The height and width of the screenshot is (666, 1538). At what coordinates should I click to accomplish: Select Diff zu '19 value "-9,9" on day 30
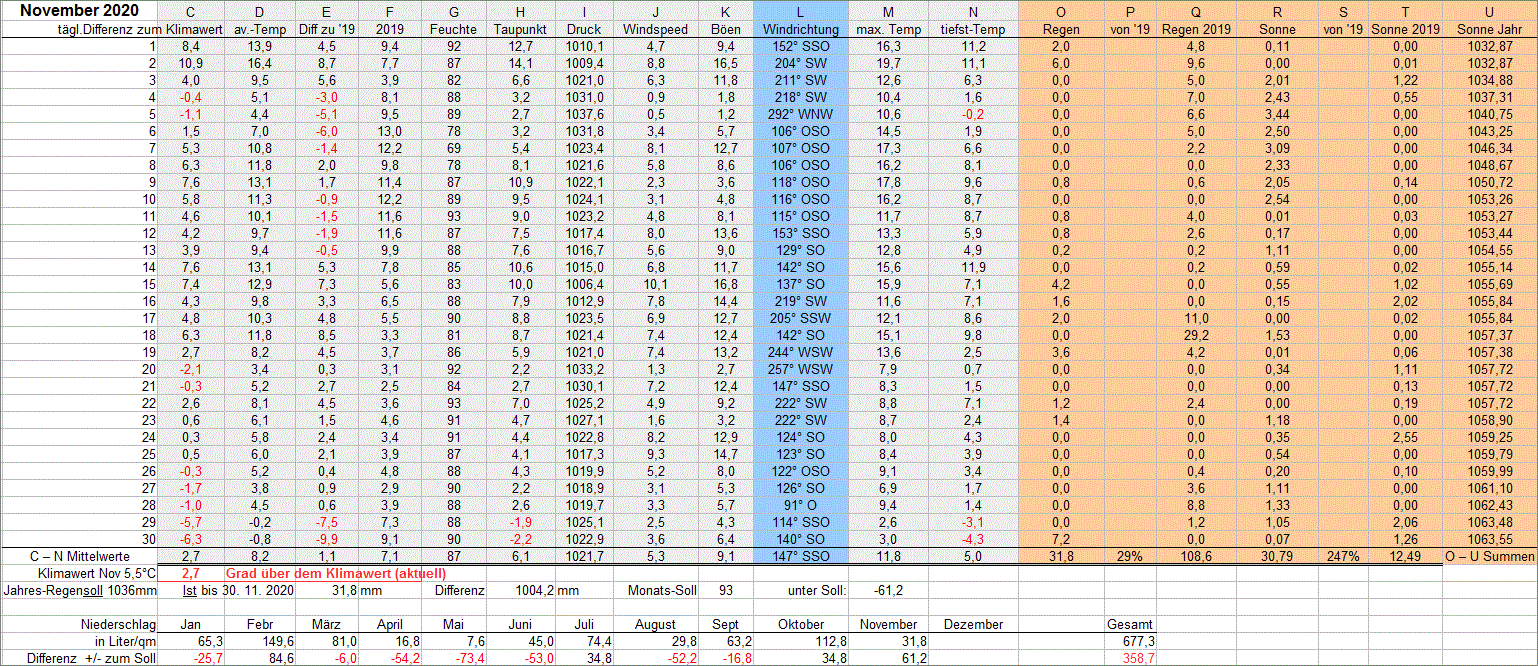point(327,539)
